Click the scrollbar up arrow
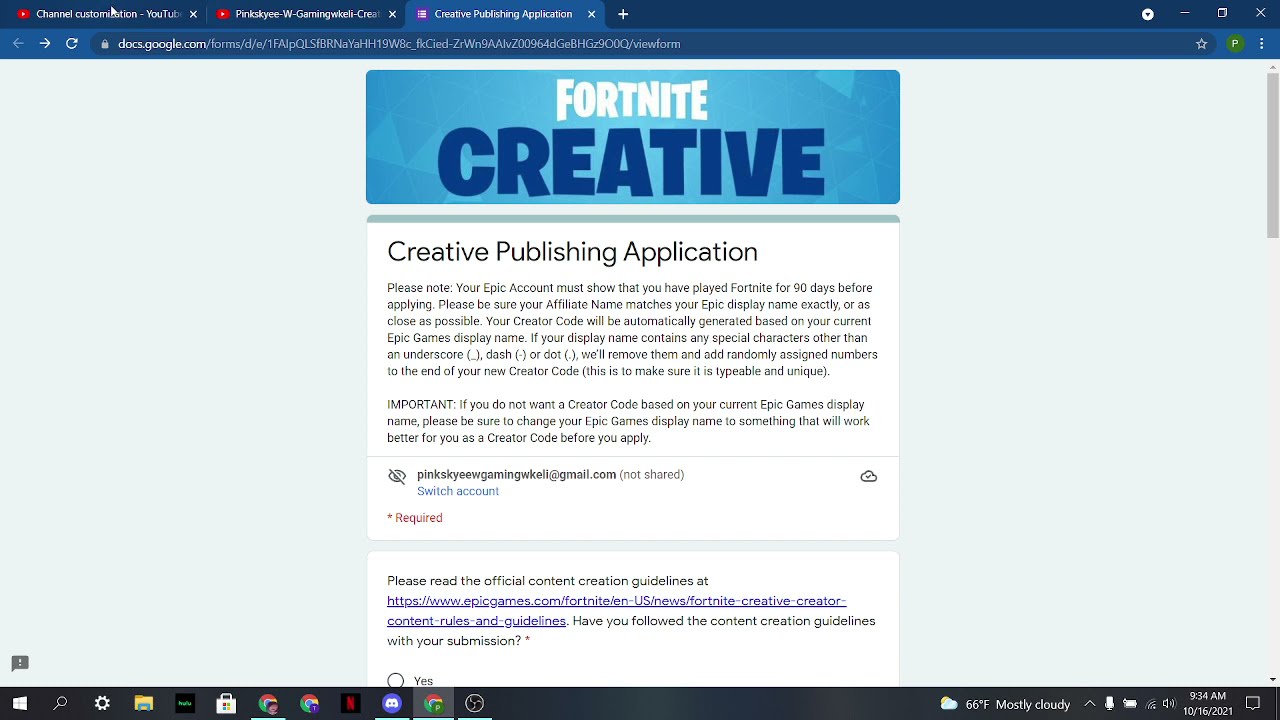The height and width of the screenshot is (720, 1280). [x=1272, y=66]
